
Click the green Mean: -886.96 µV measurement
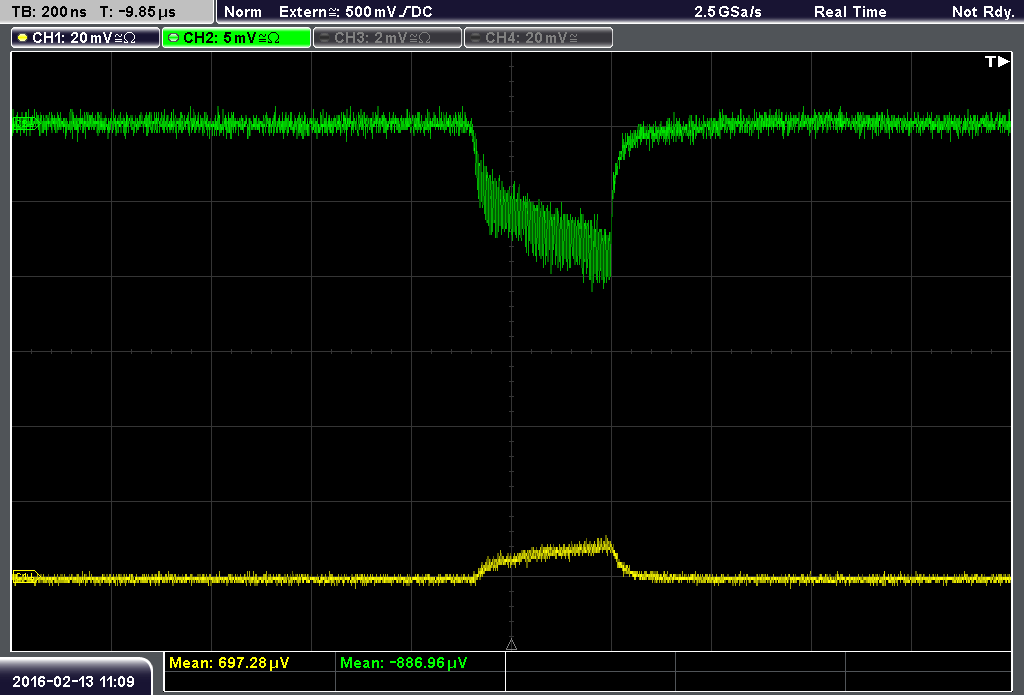(404, 663)
